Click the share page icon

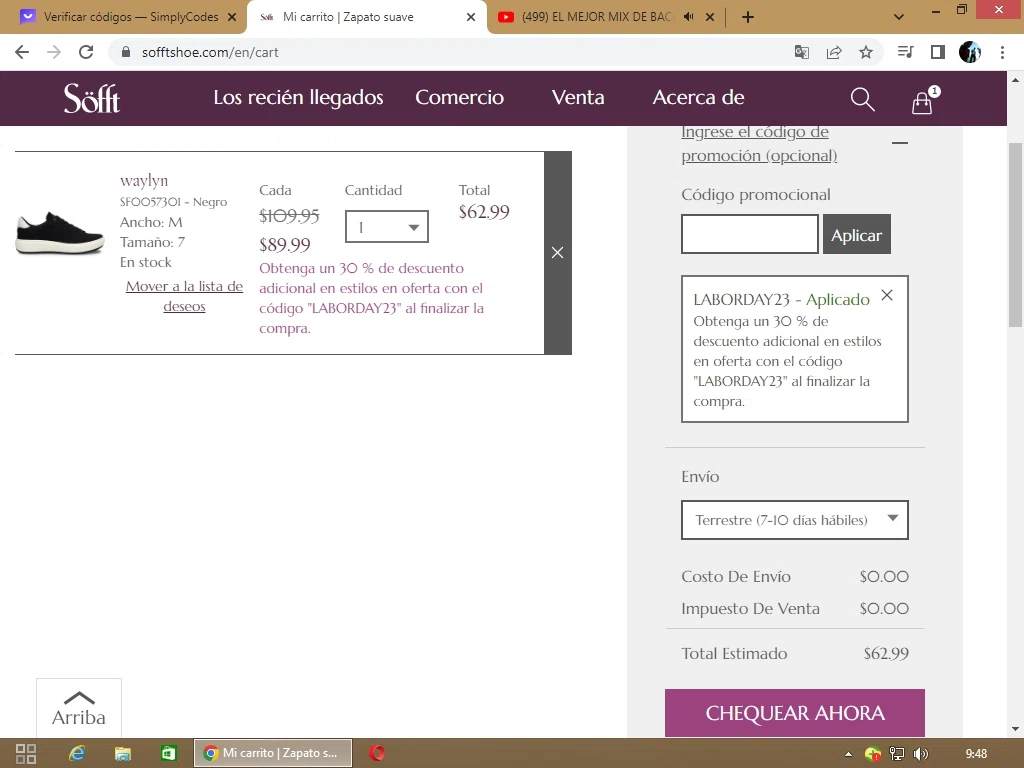(x=834, y=52)
